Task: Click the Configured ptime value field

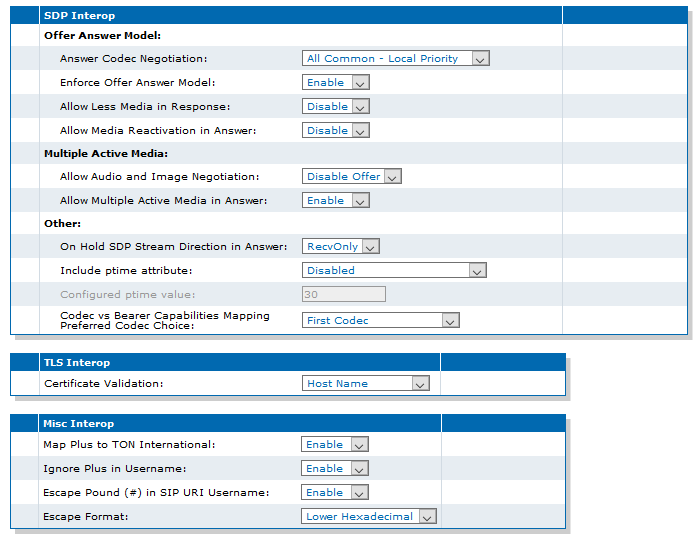Action: (344, 294)
